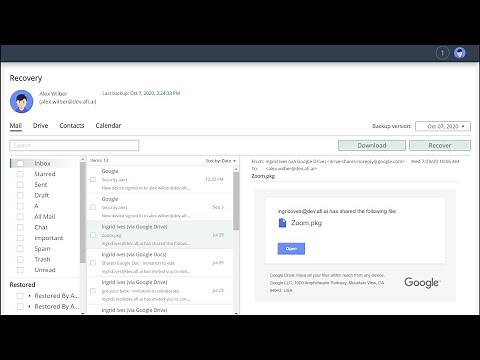
Task: Open the Contacts tab
Action: 72,126
